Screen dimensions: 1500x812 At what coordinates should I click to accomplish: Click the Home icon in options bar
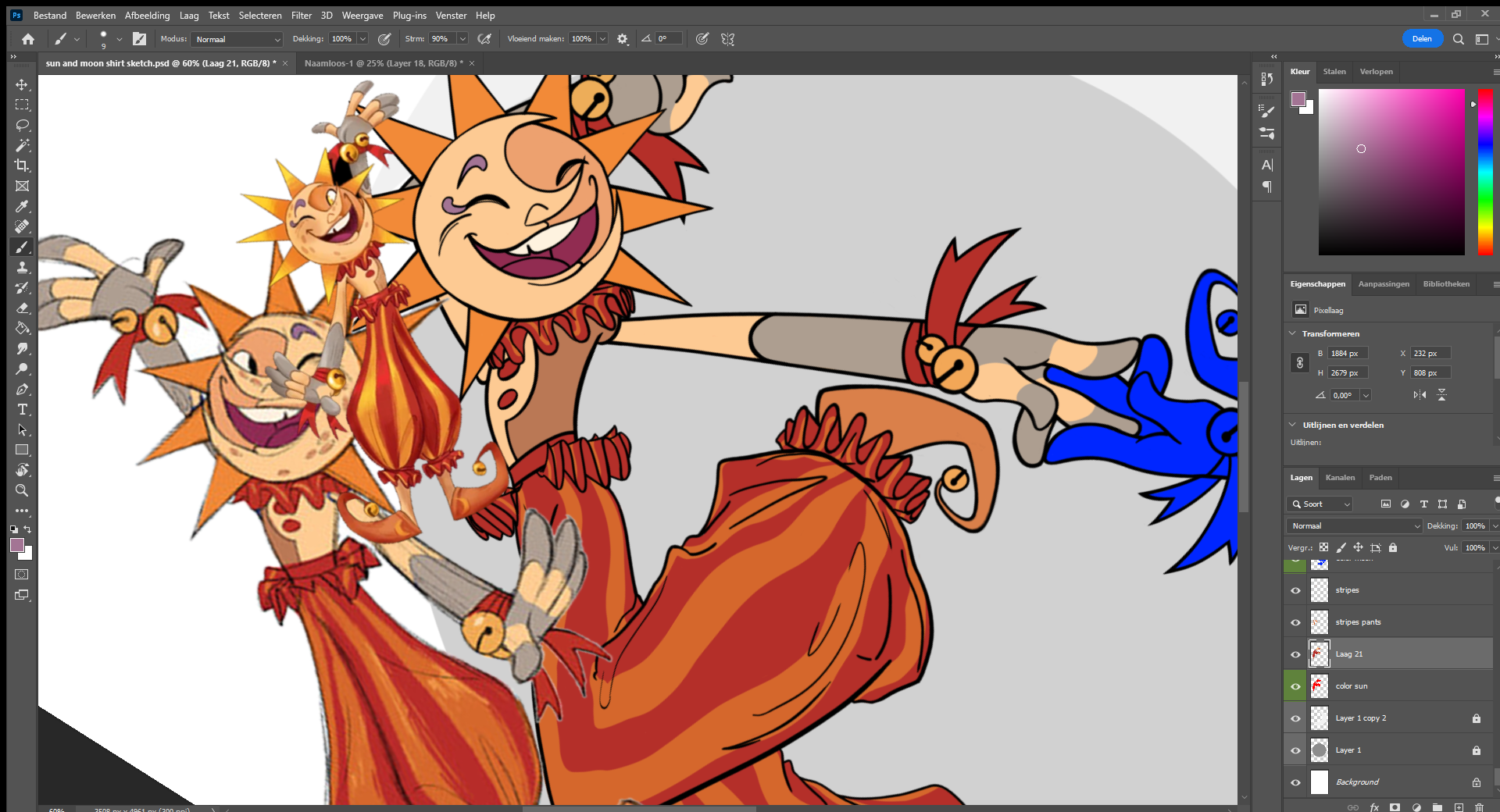[28, 39]
